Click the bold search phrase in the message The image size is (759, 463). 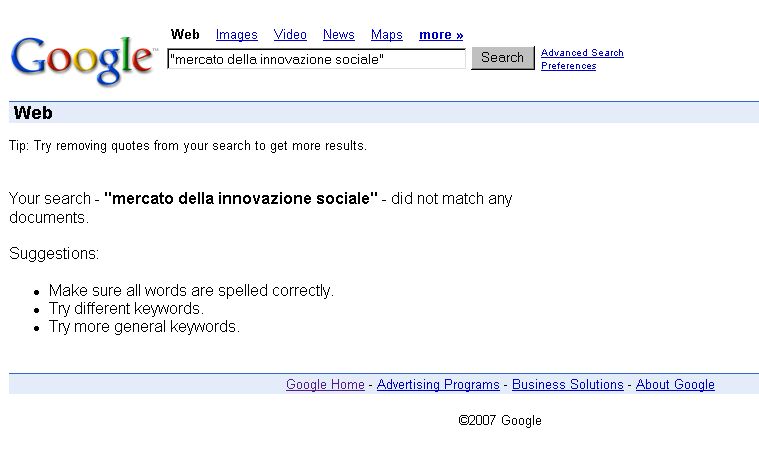[241, 199]
